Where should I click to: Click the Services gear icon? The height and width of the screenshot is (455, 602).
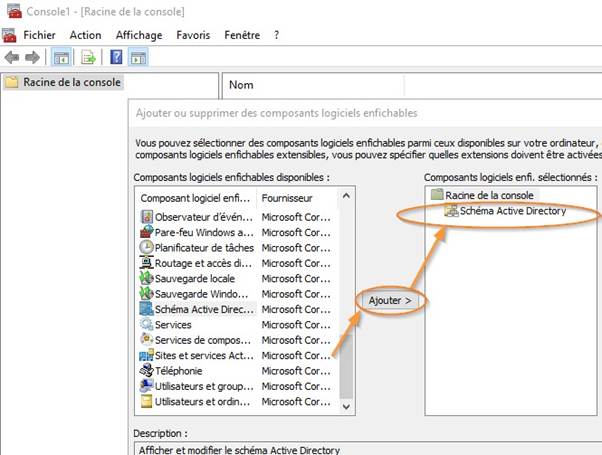(x=147, y=324)
